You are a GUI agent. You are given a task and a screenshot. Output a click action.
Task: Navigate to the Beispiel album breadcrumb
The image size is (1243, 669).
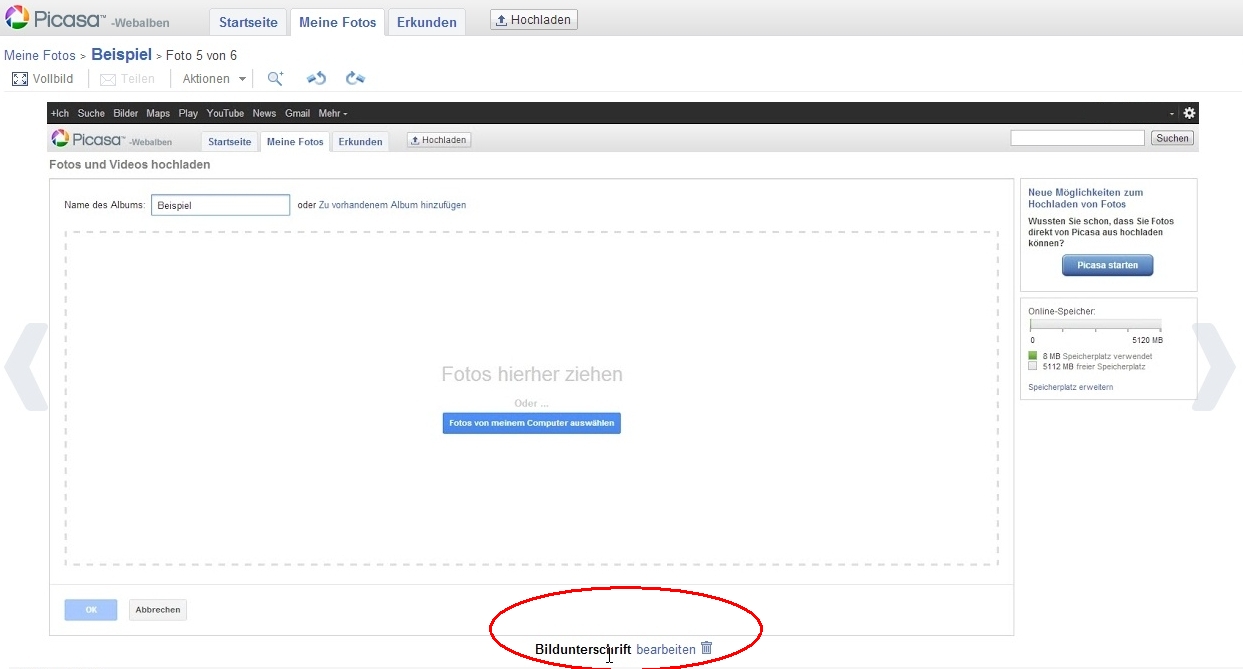[121, 54]
